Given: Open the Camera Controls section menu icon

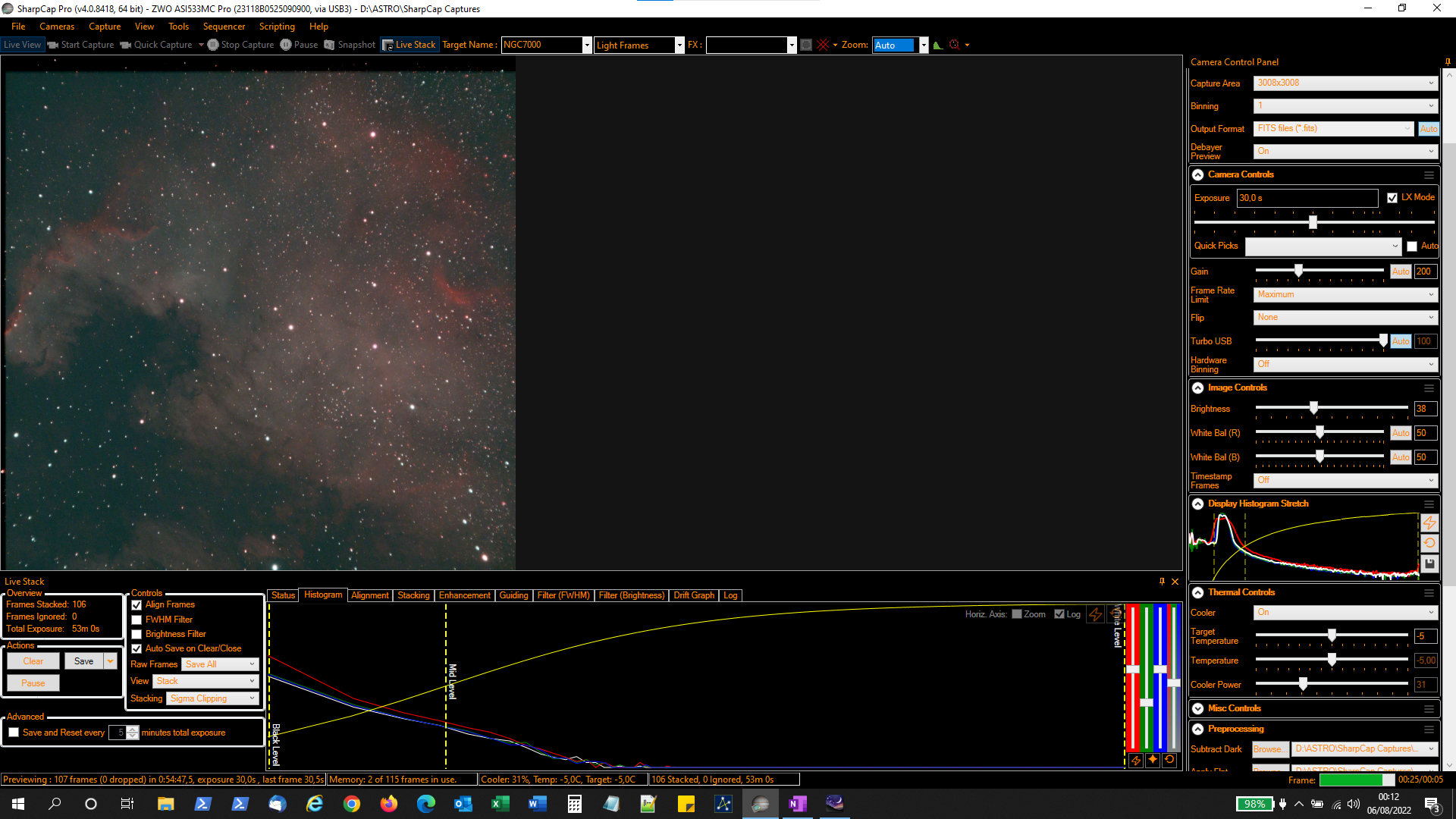Looking at the screenshot, I should 1429,174.
